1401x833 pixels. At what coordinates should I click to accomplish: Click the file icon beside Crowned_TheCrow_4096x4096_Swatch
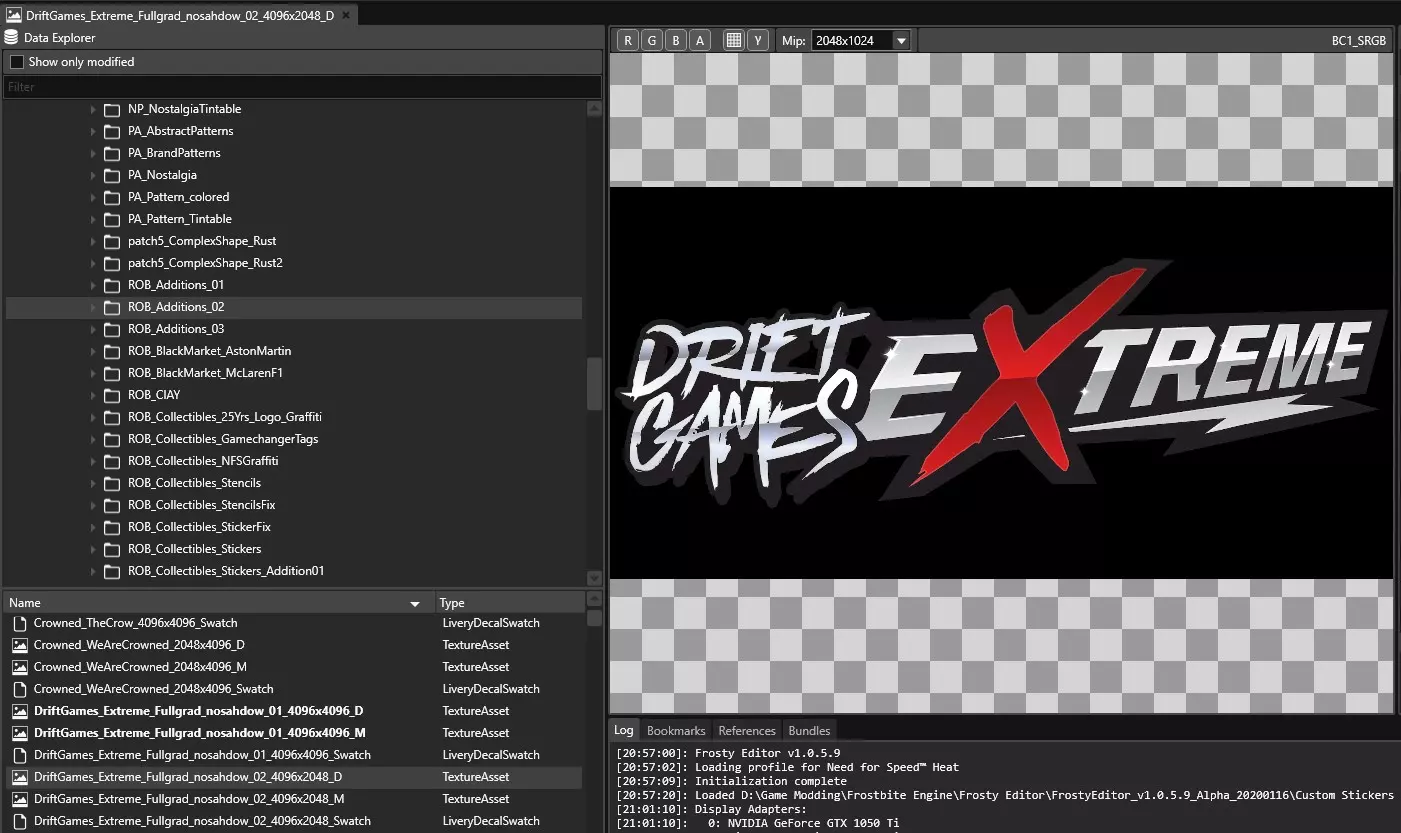click(x=19, y=623)
